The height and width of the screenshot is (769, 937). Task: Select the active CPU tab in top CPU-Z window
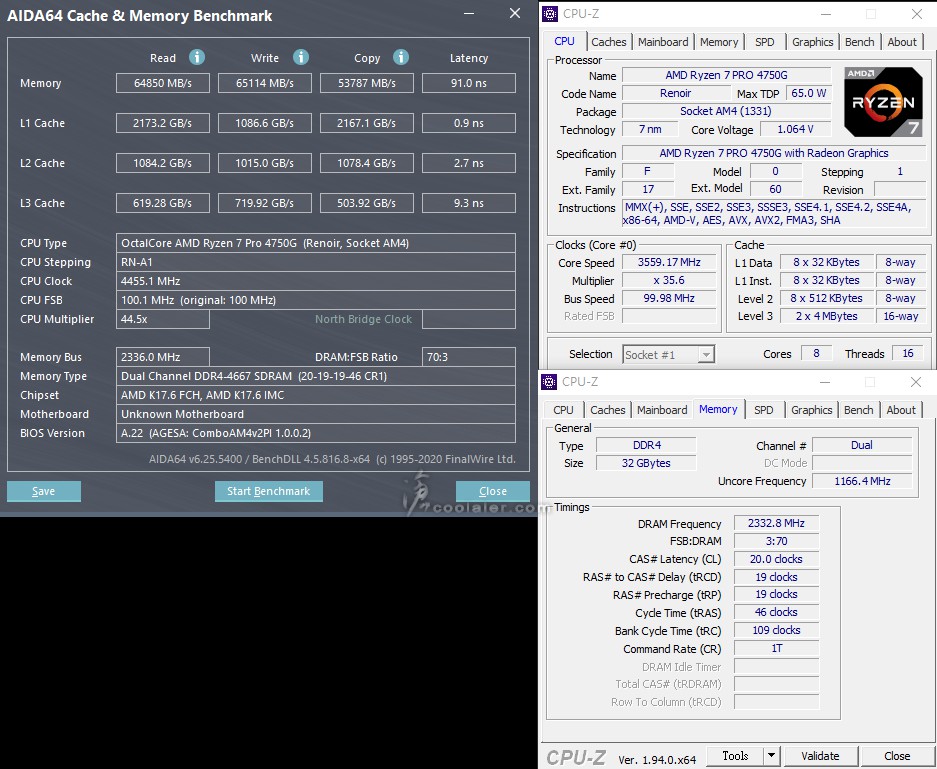[564, 41]
